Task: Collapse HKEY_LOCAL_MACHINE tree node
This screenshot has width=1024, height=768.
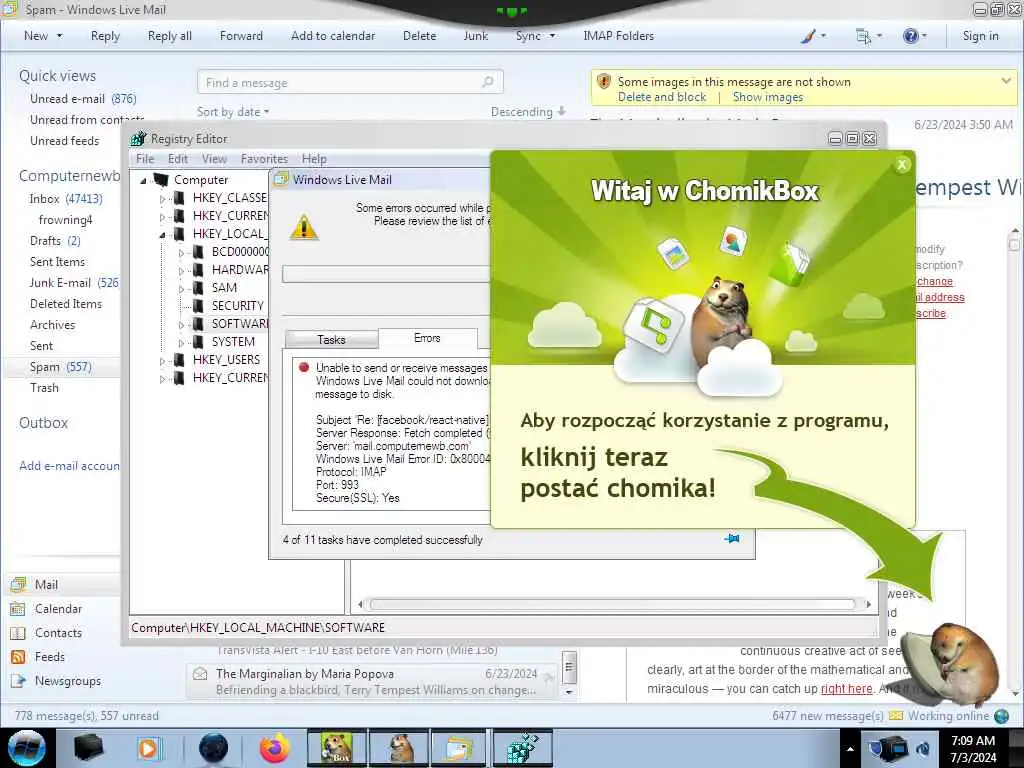Action: [x=162, y=234]
